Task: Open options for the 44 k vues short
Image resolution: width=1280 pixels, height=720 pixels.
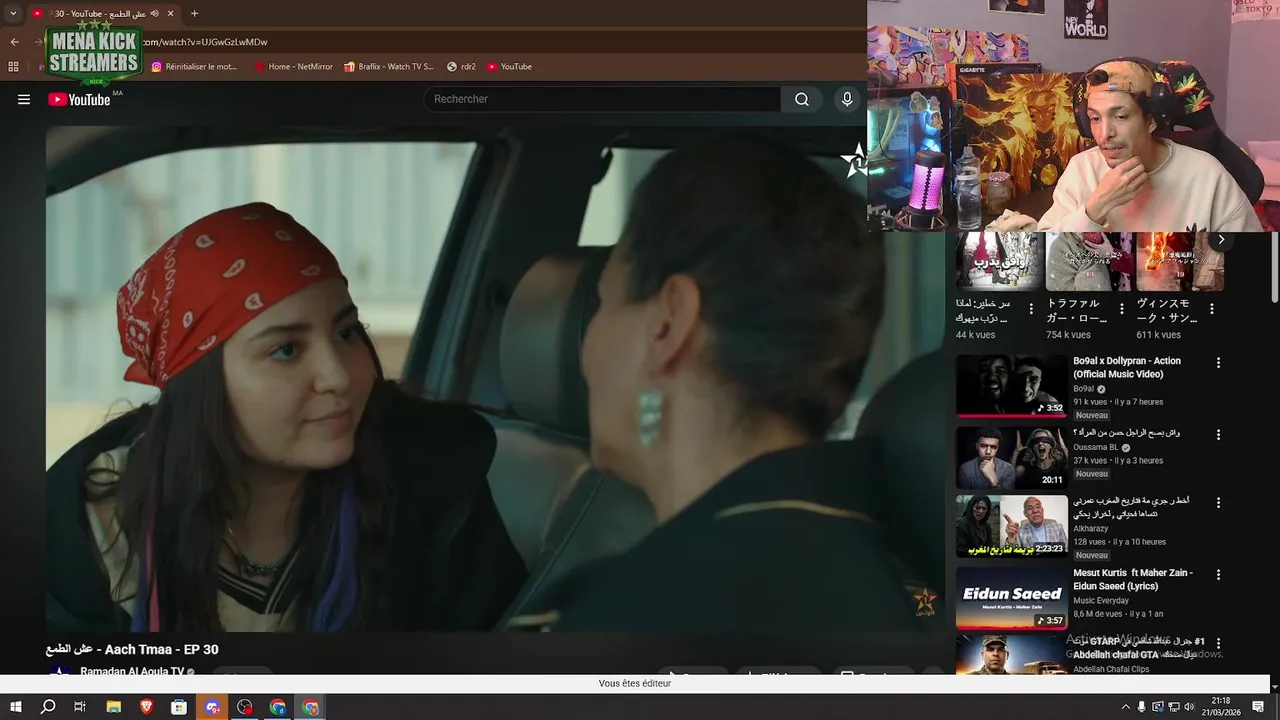Action: (1031, 309)
